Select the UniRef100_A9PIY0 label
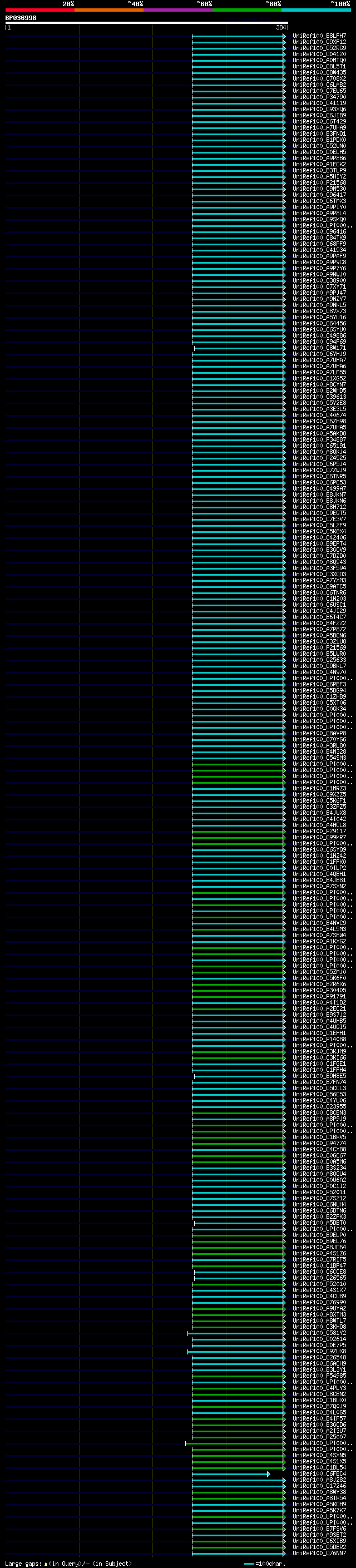The image size is (356, 1568). (x=319, y=207)
